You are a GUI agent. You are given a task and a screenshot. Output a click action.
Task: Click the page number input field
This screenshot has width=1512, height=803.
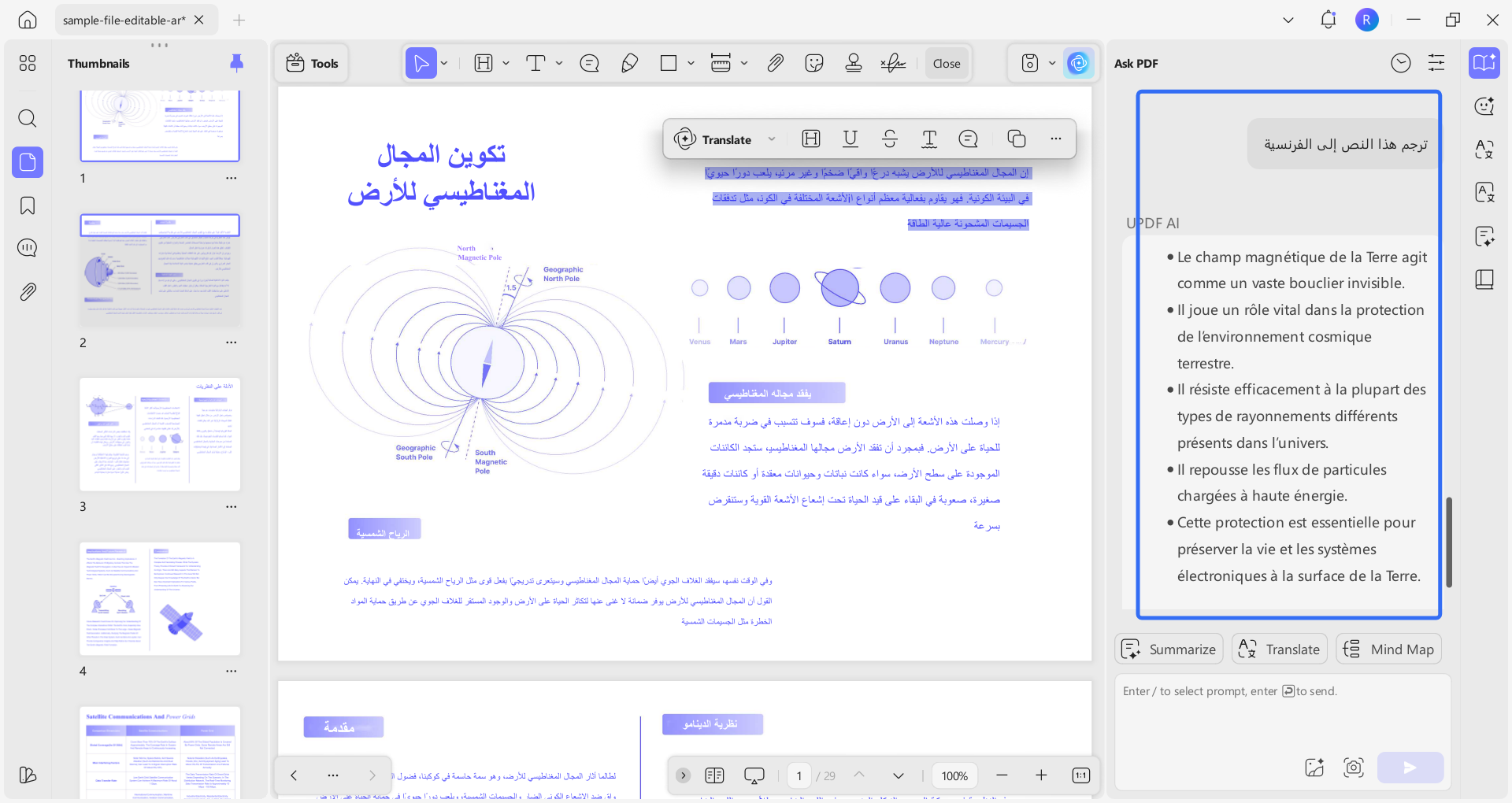point(799,775)
